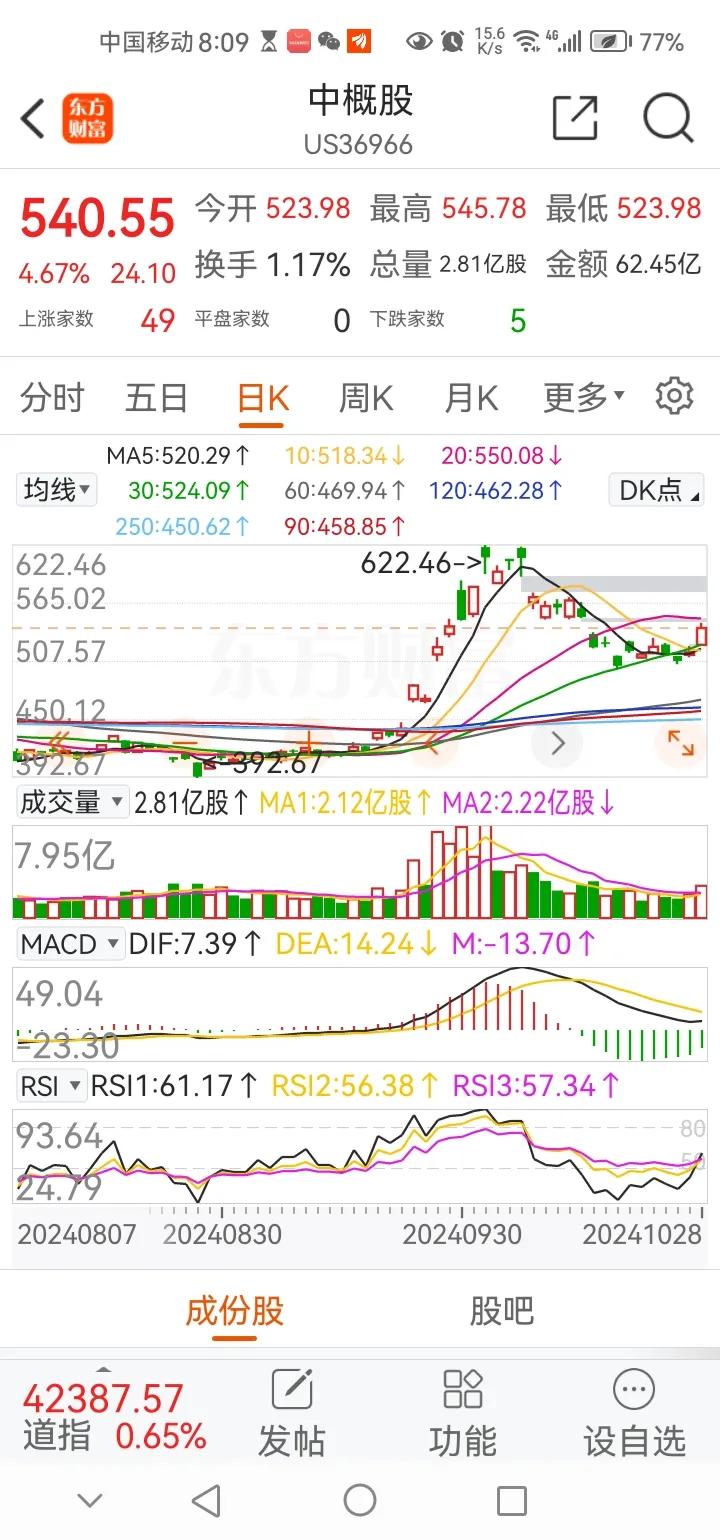This screenshot has width=720, height=1540.
Task: Switch to 月K chart tab
Action: [x=471, y=397]
